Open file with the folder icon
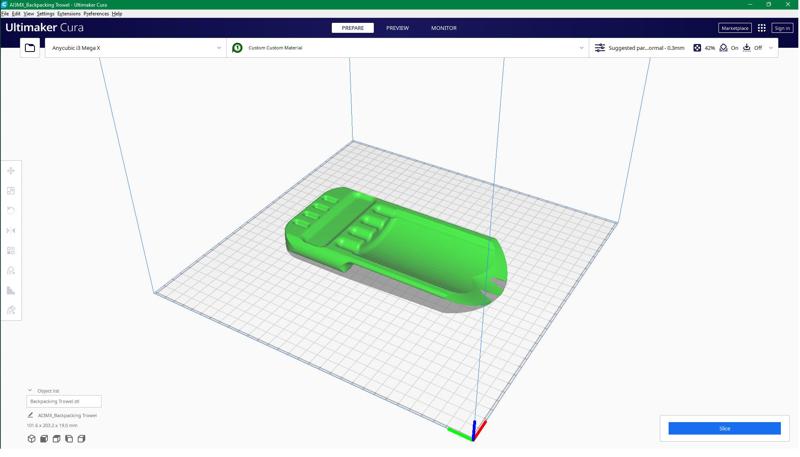 pos(30,48)
